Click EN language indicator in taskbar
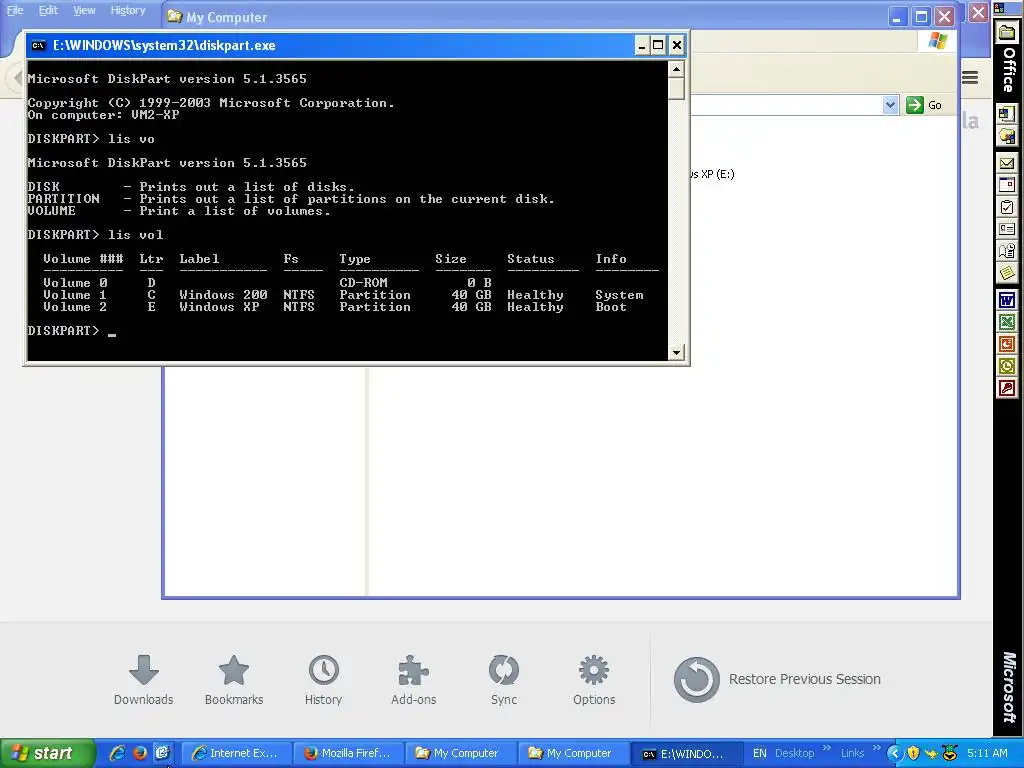 tap(760, 753)
